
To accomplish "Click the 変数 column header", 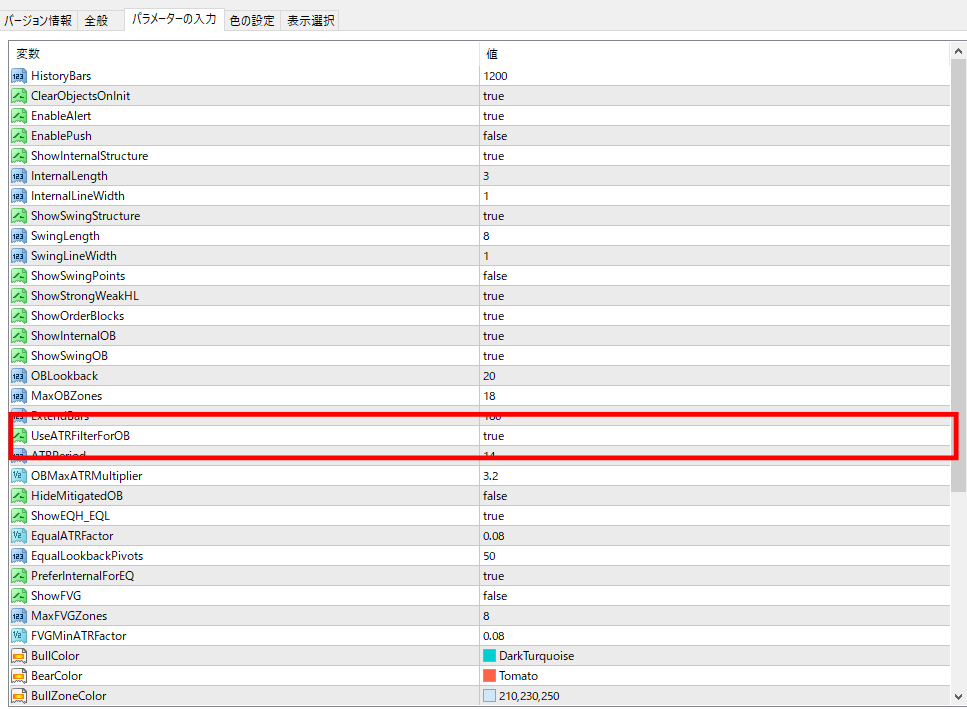I will point(28,54).
